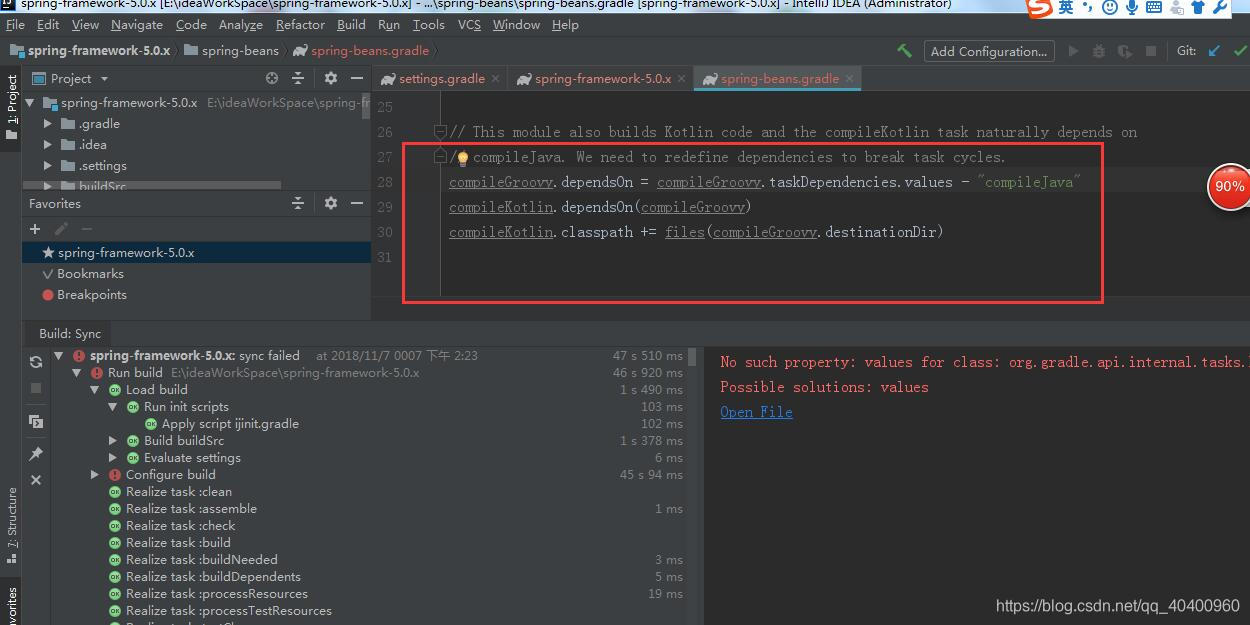Click the Toggle view icon in Build panel
This screenshot has height=625, width=1250.
pyautogui.click(x=36, y=421)
